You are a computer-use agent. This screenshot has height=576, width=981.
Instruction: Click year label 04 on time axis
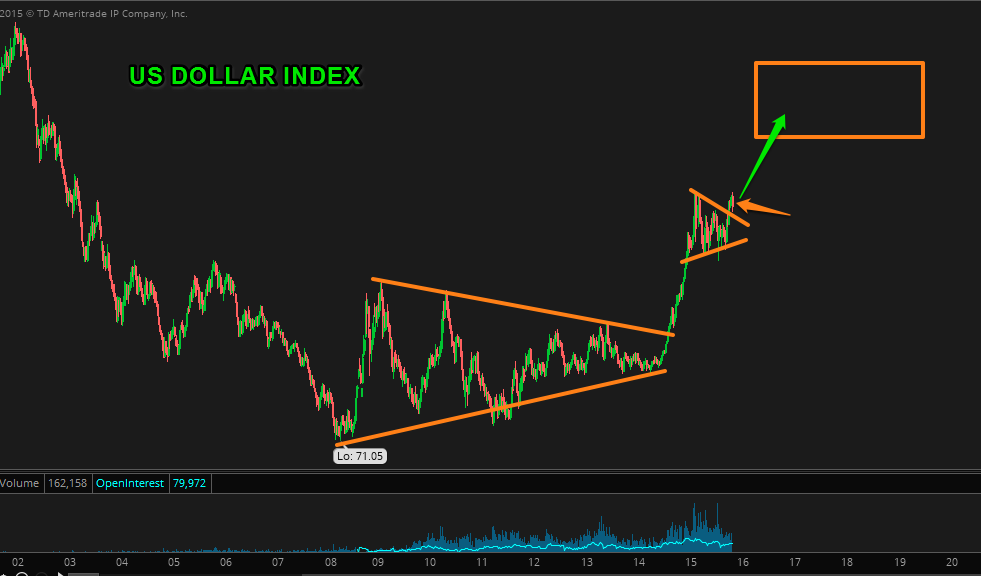click(121, 562)
